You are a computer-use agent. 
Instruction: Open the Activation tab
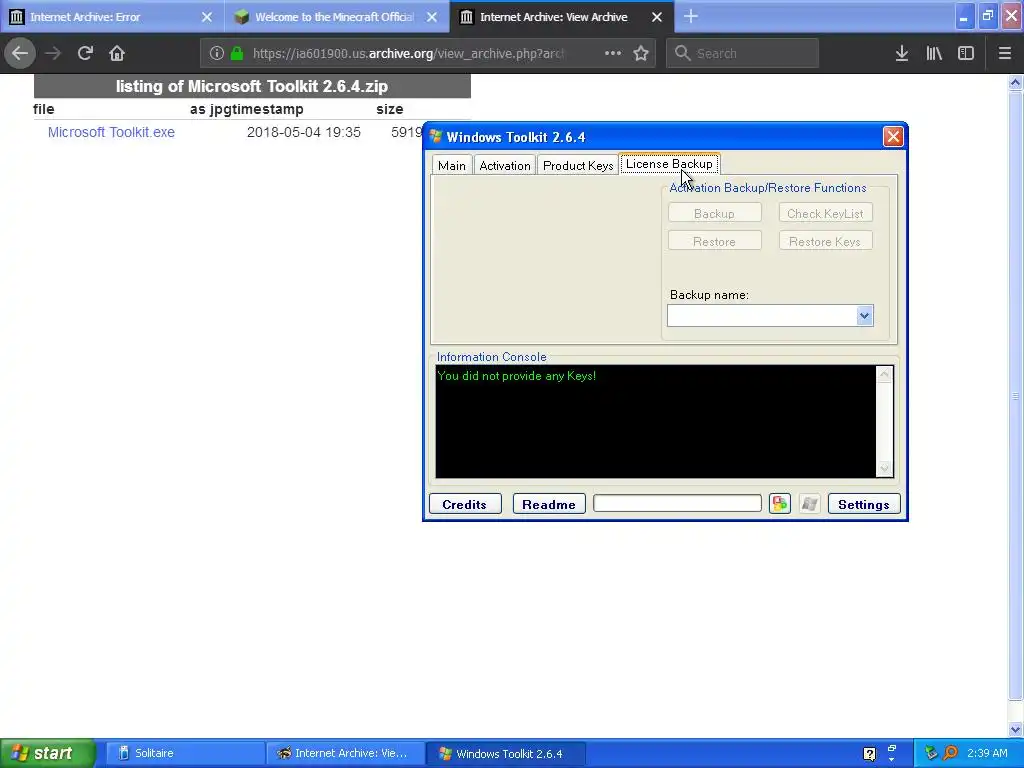[505, 165]
